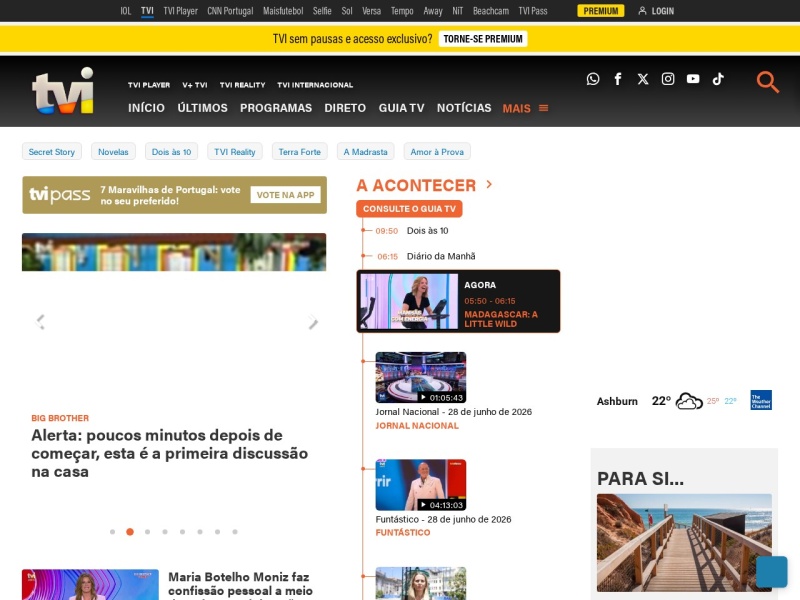Select the Novelas tag
The image size is (800, 600).
pos(113,152)
